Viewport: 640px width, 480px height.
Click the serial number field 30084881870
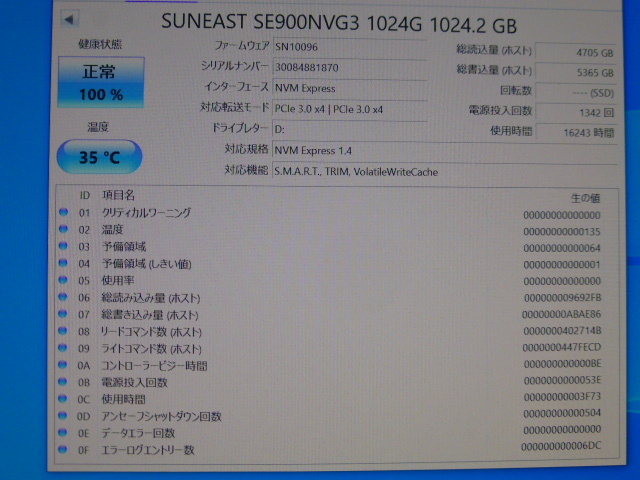[x=350, y=67]
